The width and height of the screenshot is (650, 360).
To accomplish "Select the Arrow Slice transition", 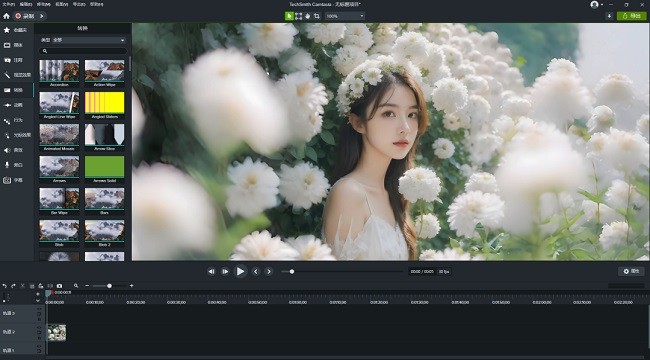I will point(104,134).
